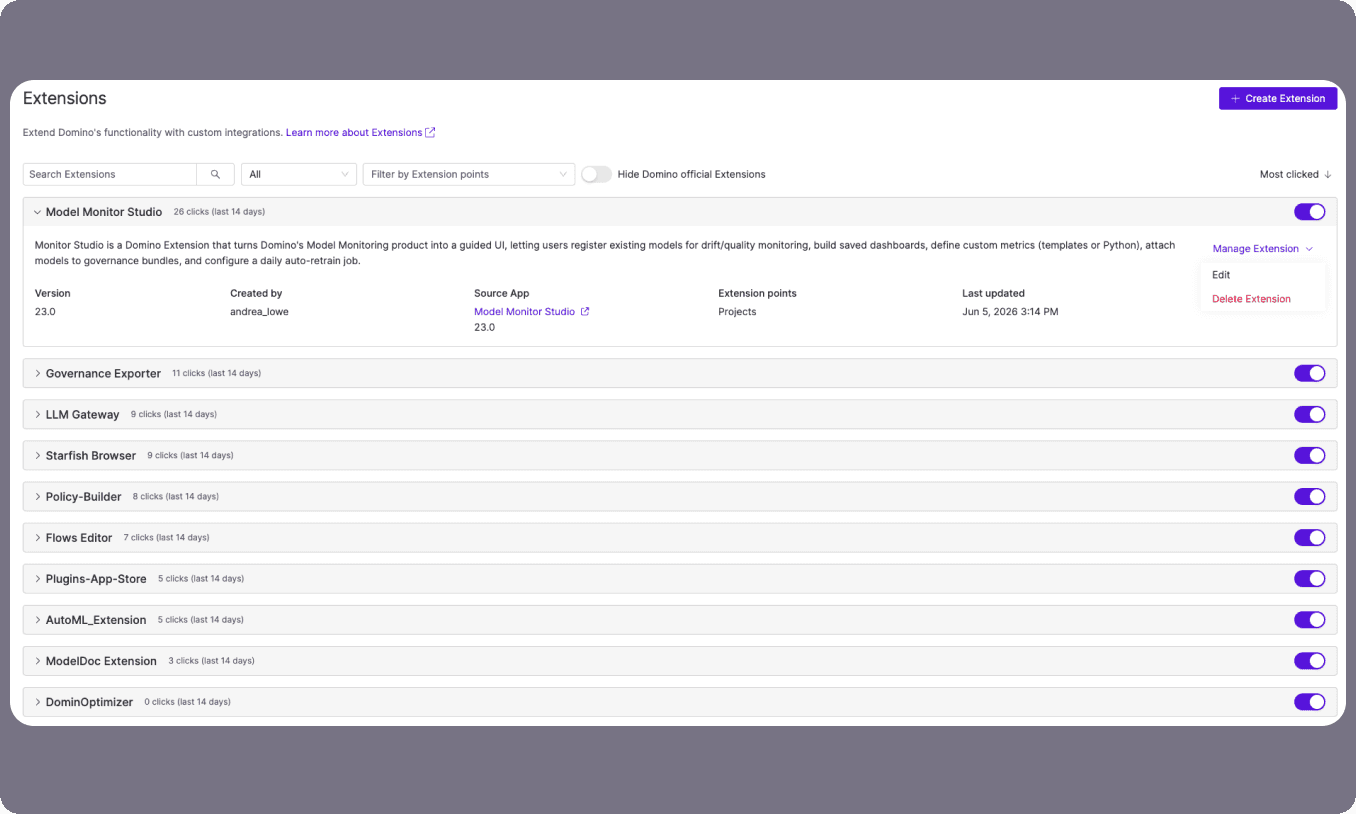Screen dimensions: 1356x814
Task: Disable the Model Monitor Studio extension toggle
Action: coord(1309,212)
